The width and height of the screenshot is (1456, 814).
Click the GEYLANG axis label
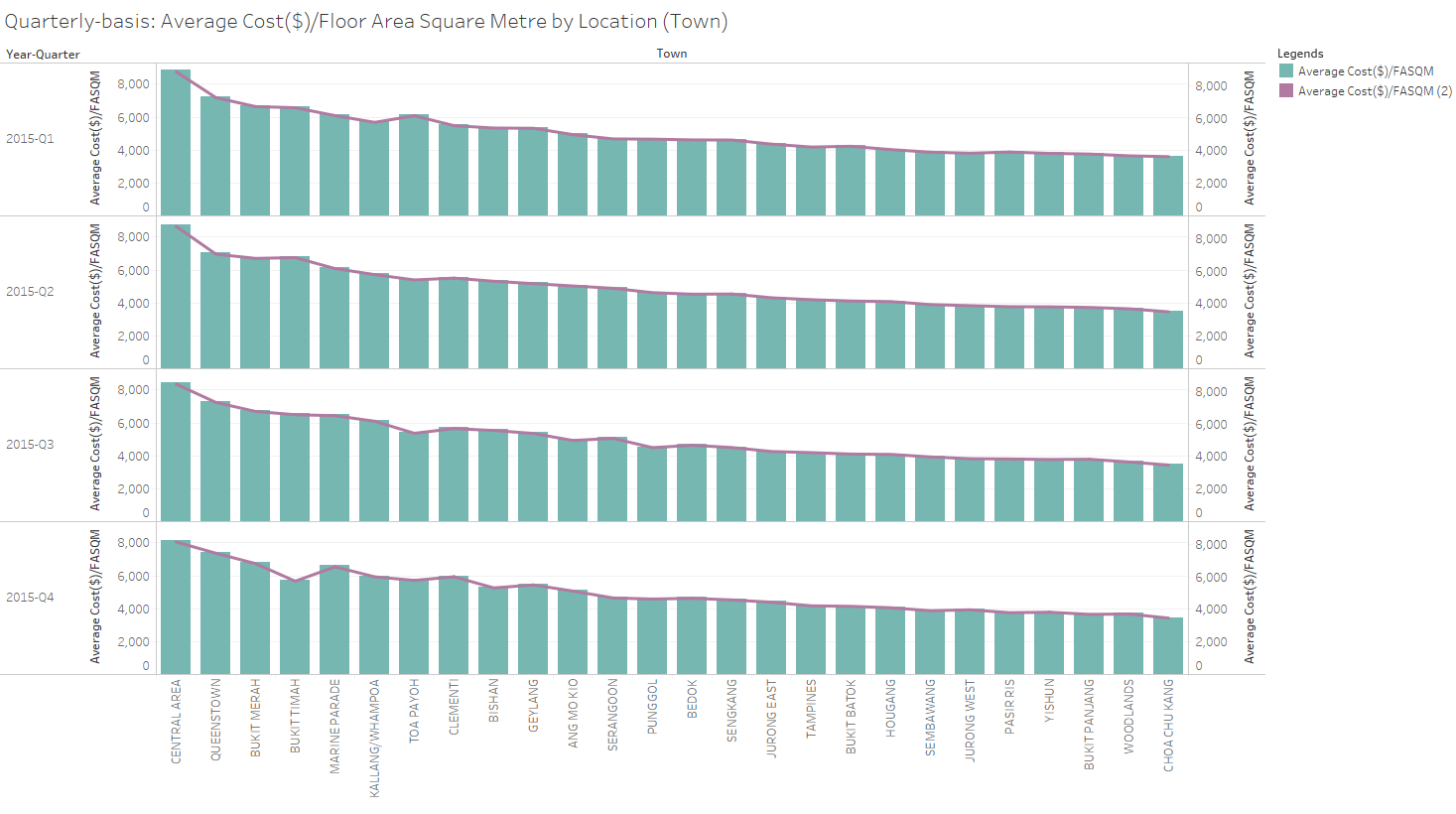(x=533, y=706)
